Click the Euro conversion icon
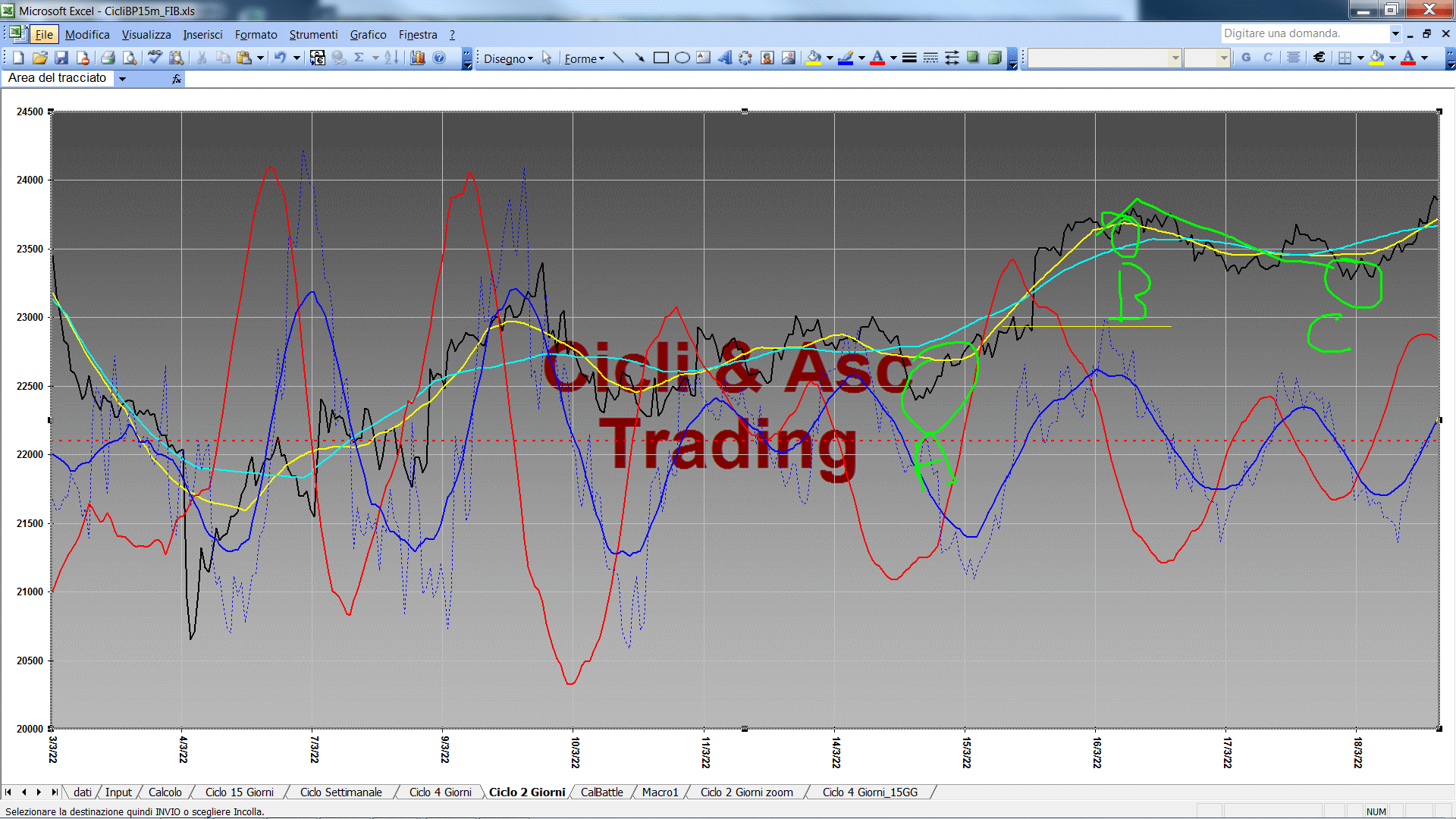1456x819 pixels. (318, 58)
